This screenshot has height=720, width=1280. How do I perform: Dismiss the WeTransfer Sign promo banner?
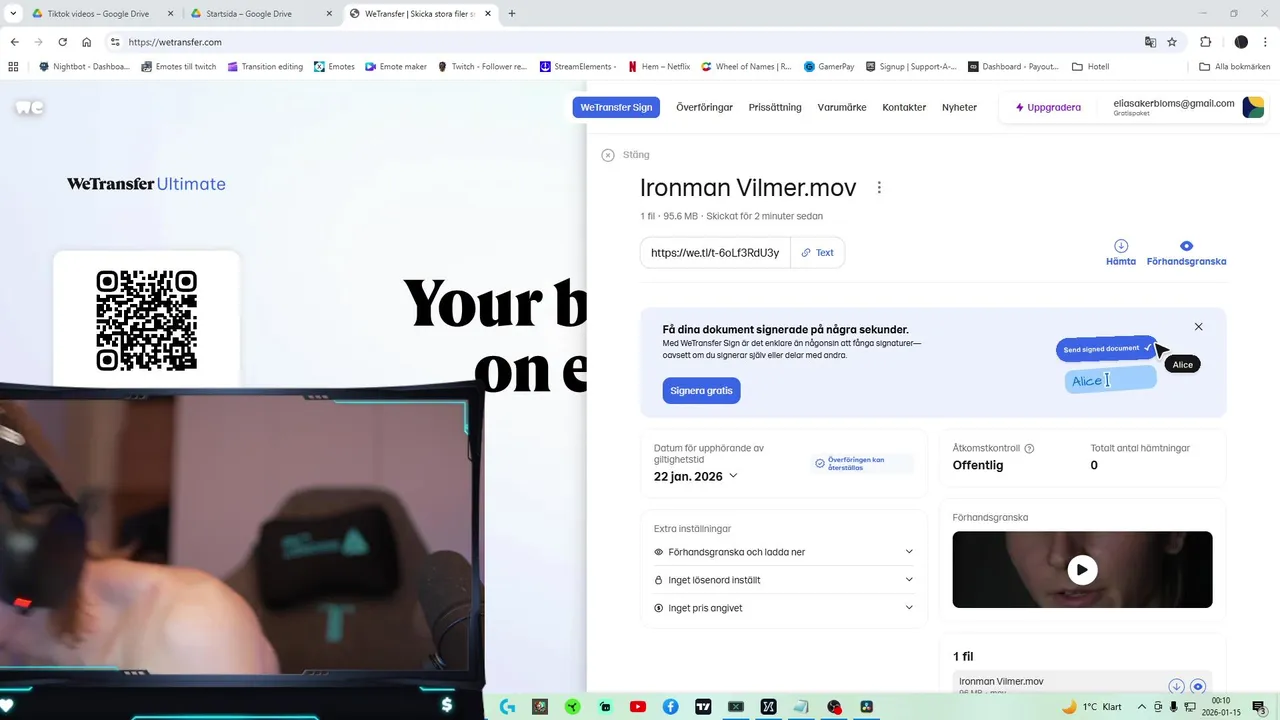[x=1198, y=327]
